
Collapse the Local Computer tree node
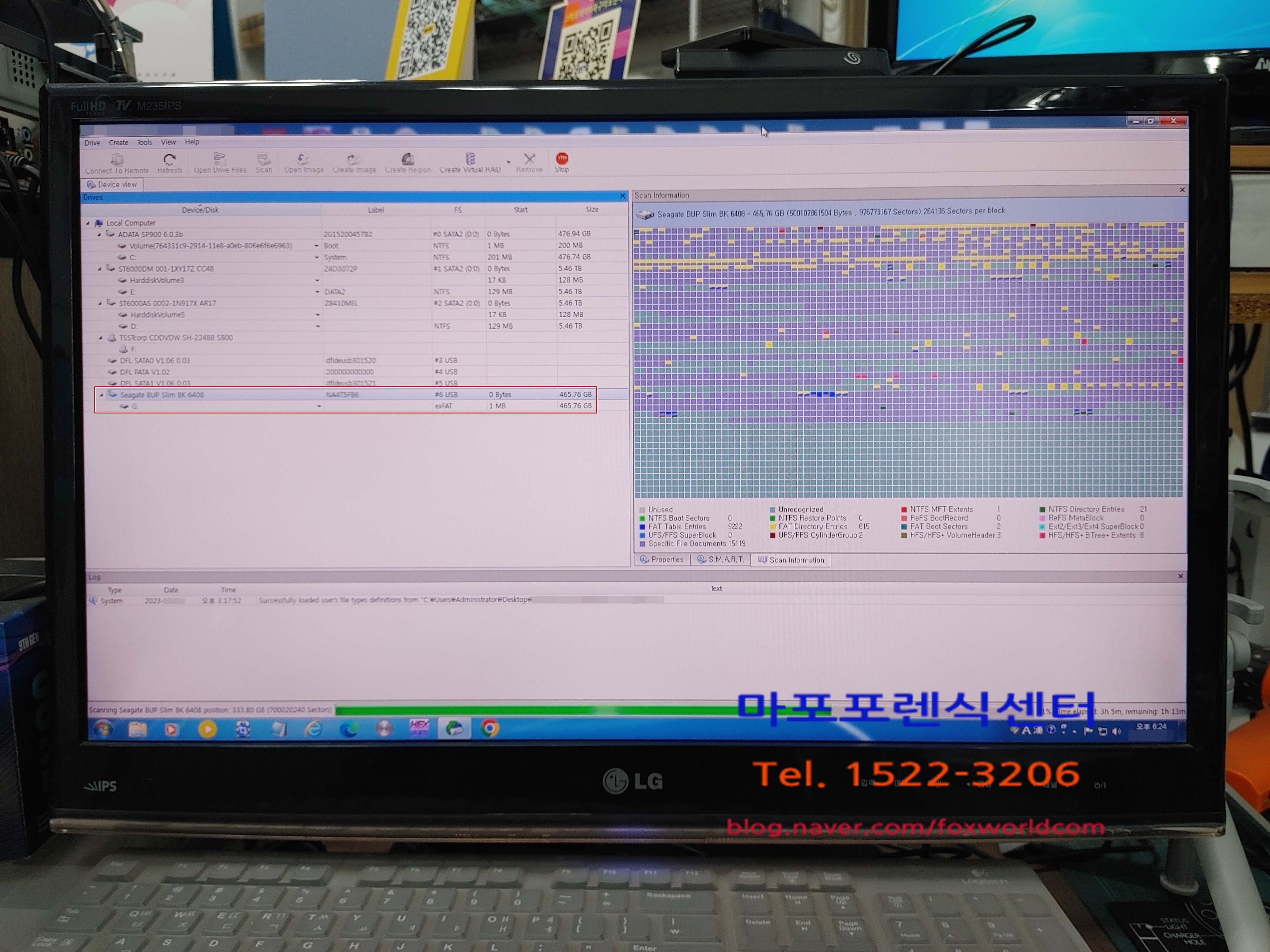coord(88,223)
